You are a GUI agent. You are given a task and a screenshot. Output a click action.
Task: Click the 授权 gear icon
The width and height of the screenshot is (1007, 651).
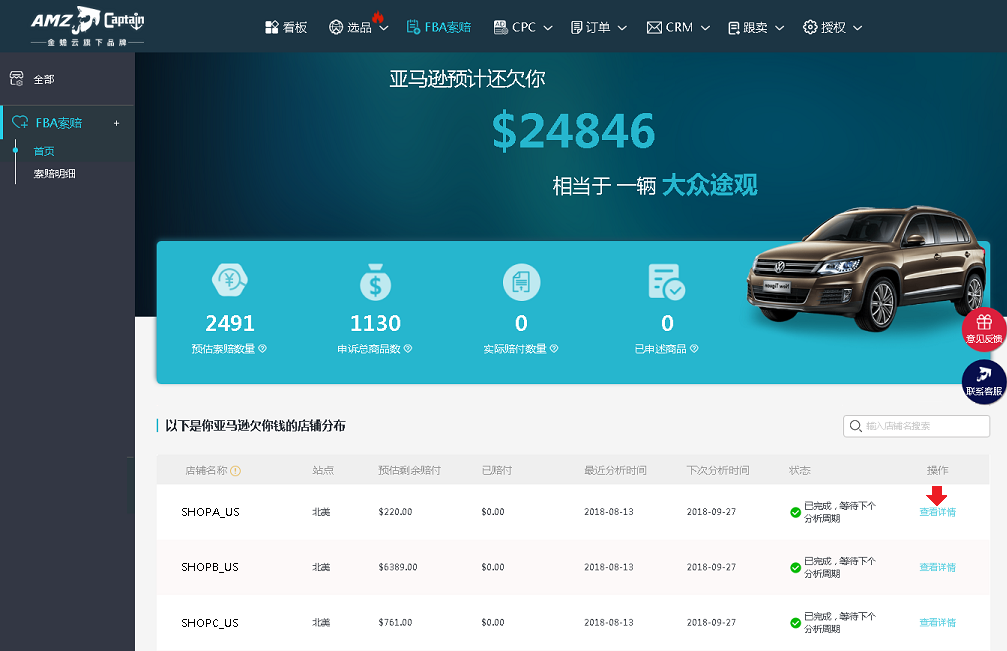pyautogui.click(x=810, y=27)
